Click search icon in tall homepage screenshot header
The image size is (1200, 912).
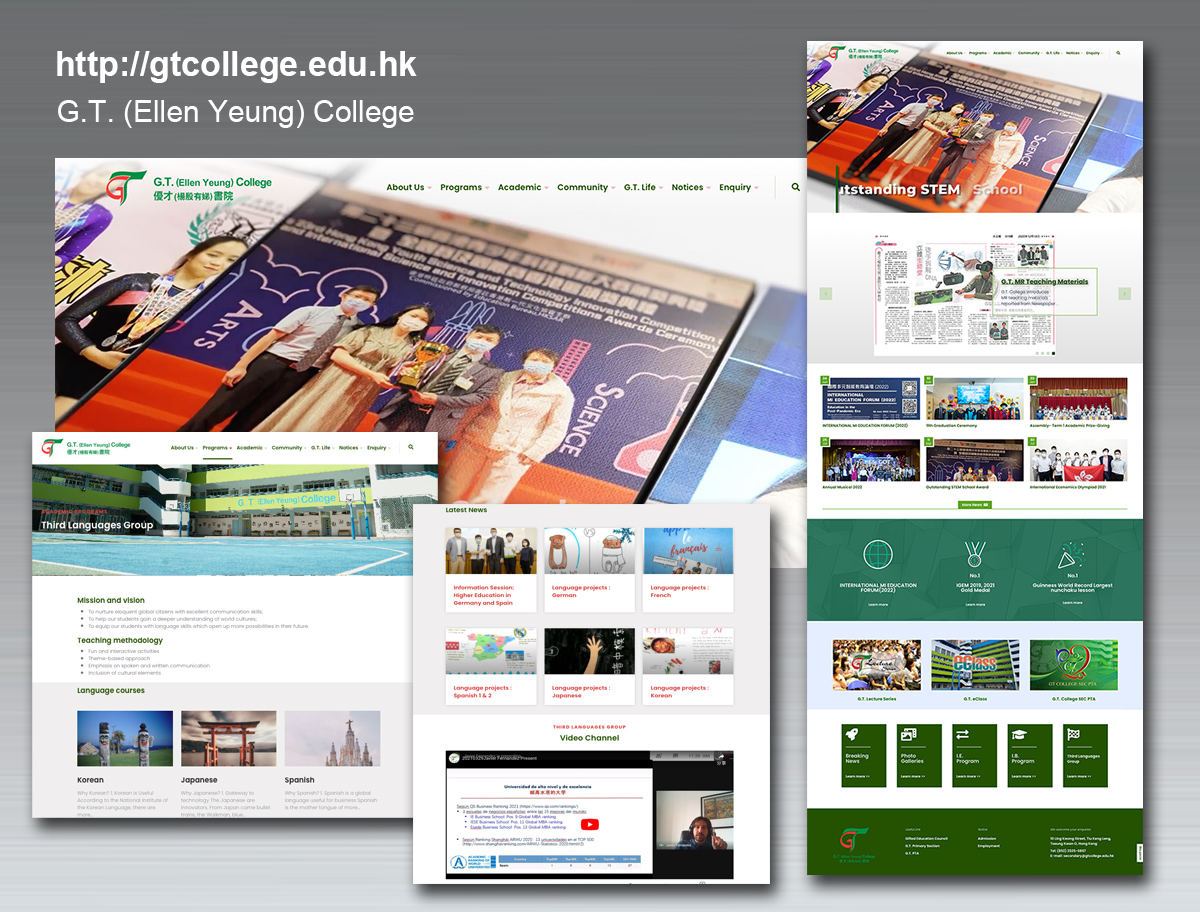(x=1118, y=53)
